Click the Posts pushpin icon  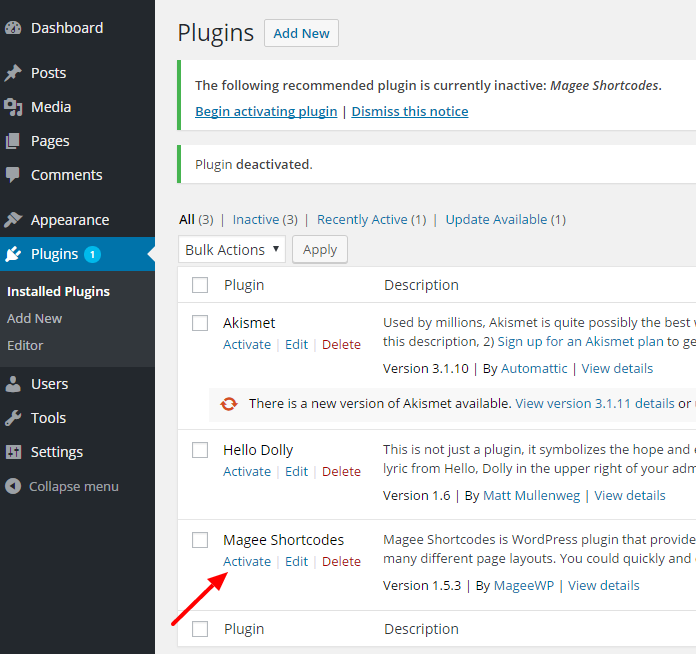[x=13, y=73]
